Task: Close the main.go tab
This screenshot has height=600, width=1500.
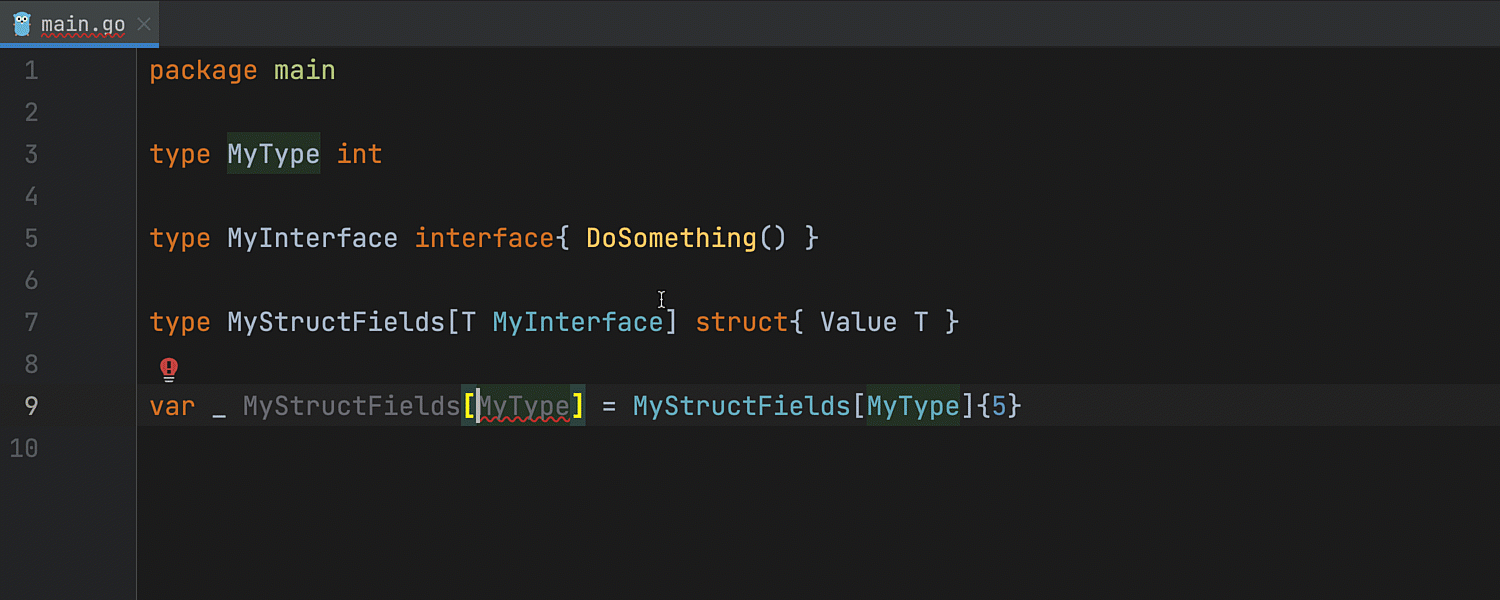Action: point(145,25)
